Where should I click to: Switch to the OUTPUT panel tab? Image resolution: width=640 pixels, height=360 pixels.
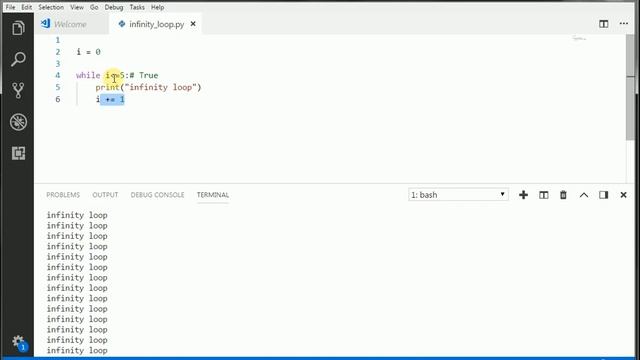click(105, 195)
